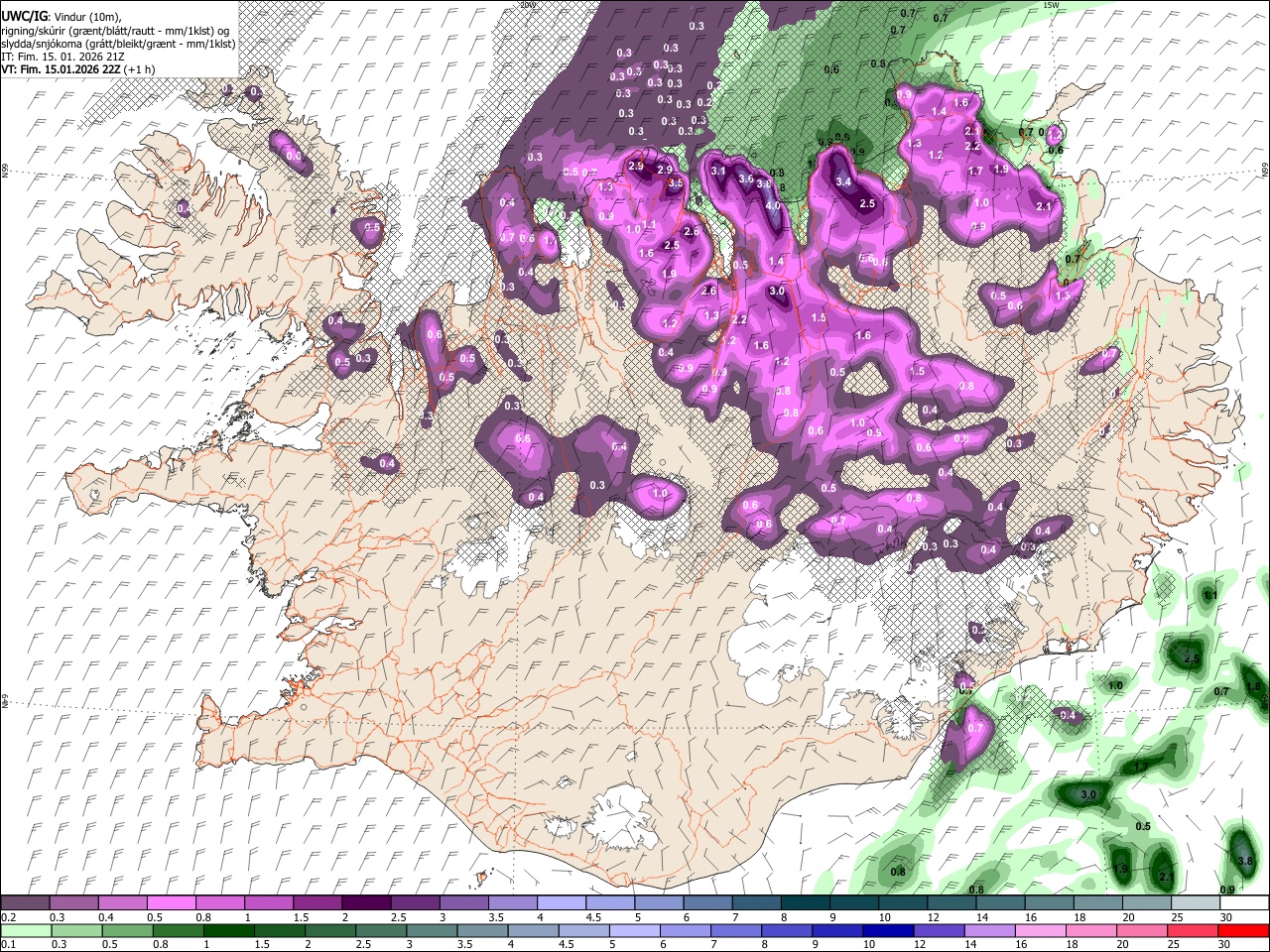Click the 3.4 snowfall value on the map

844,182
